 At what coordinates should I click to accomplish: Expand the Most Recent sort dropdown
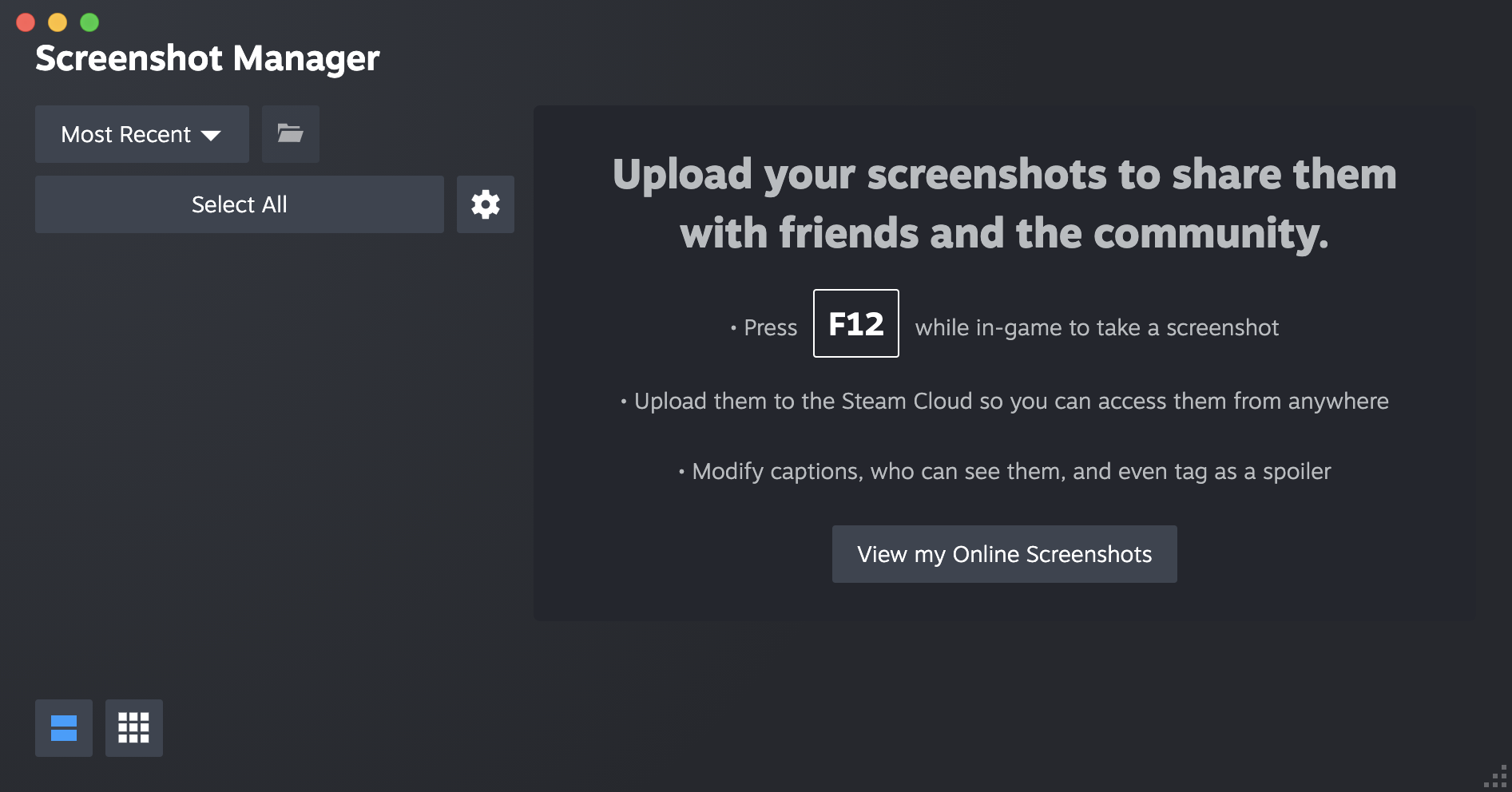pyautogui.click(x=142, y=134)
